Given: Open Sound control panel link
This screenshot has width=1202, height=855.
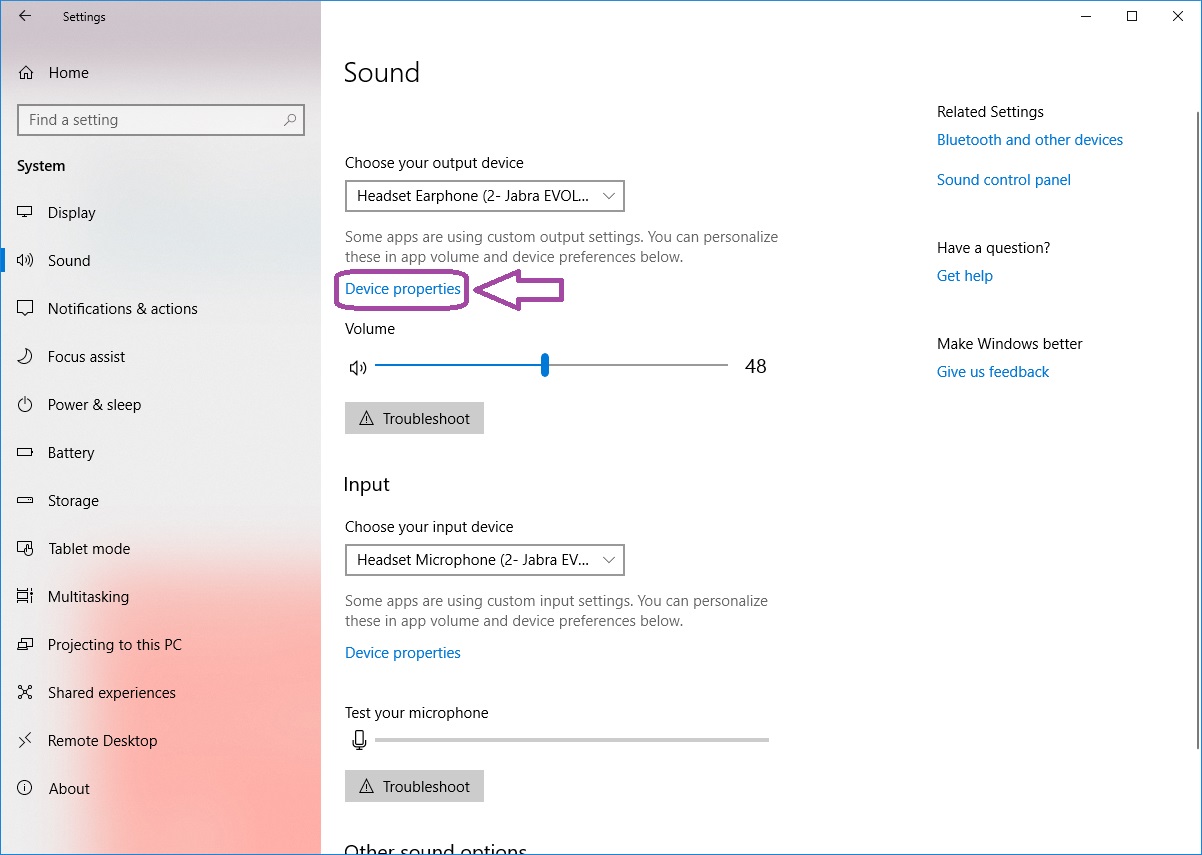Looking at the screenshot, I should [1004, 180].
